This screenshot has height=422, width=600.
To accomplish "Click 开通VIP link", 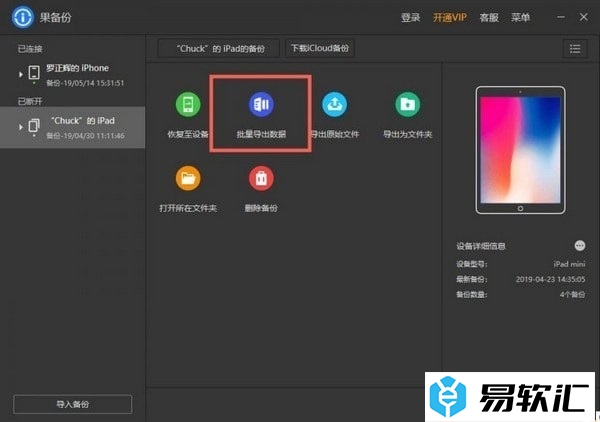I will [450, 18].
